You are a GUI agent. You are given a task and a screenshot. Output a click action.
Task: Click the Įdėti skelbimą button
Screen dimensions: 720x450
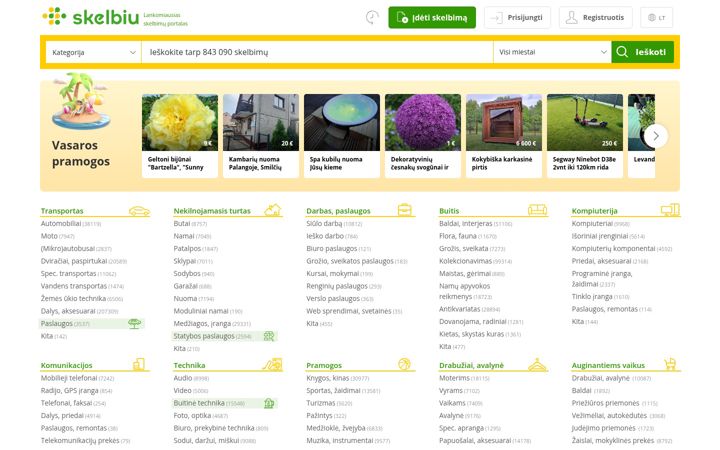coord(432,17)
